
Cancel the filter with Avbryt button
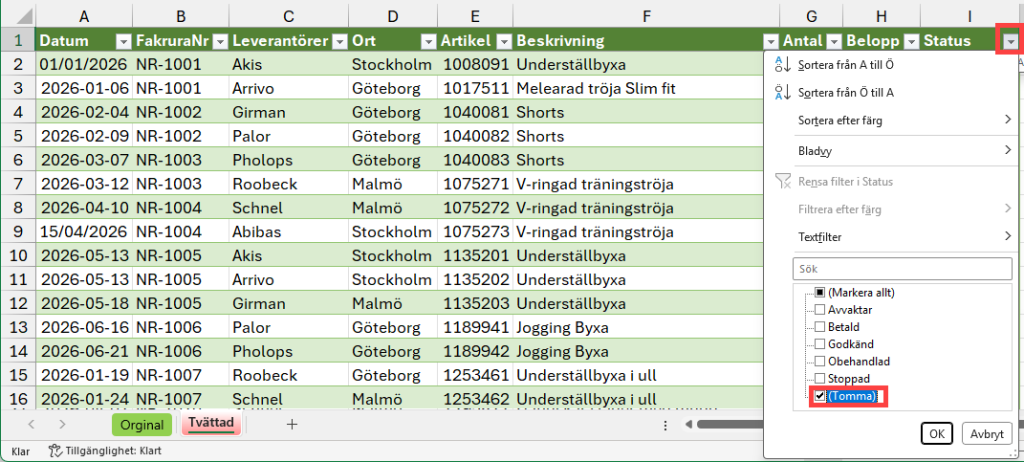(x=987, y=433)
